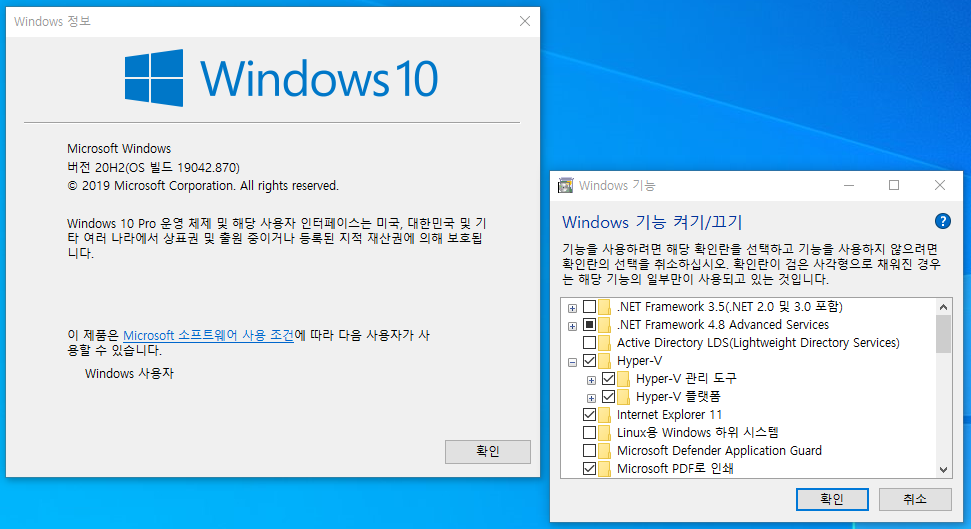Select Microsoft Defender Application Guard label
The width and height of the screenshot is (971, 529).
(720, 450)
